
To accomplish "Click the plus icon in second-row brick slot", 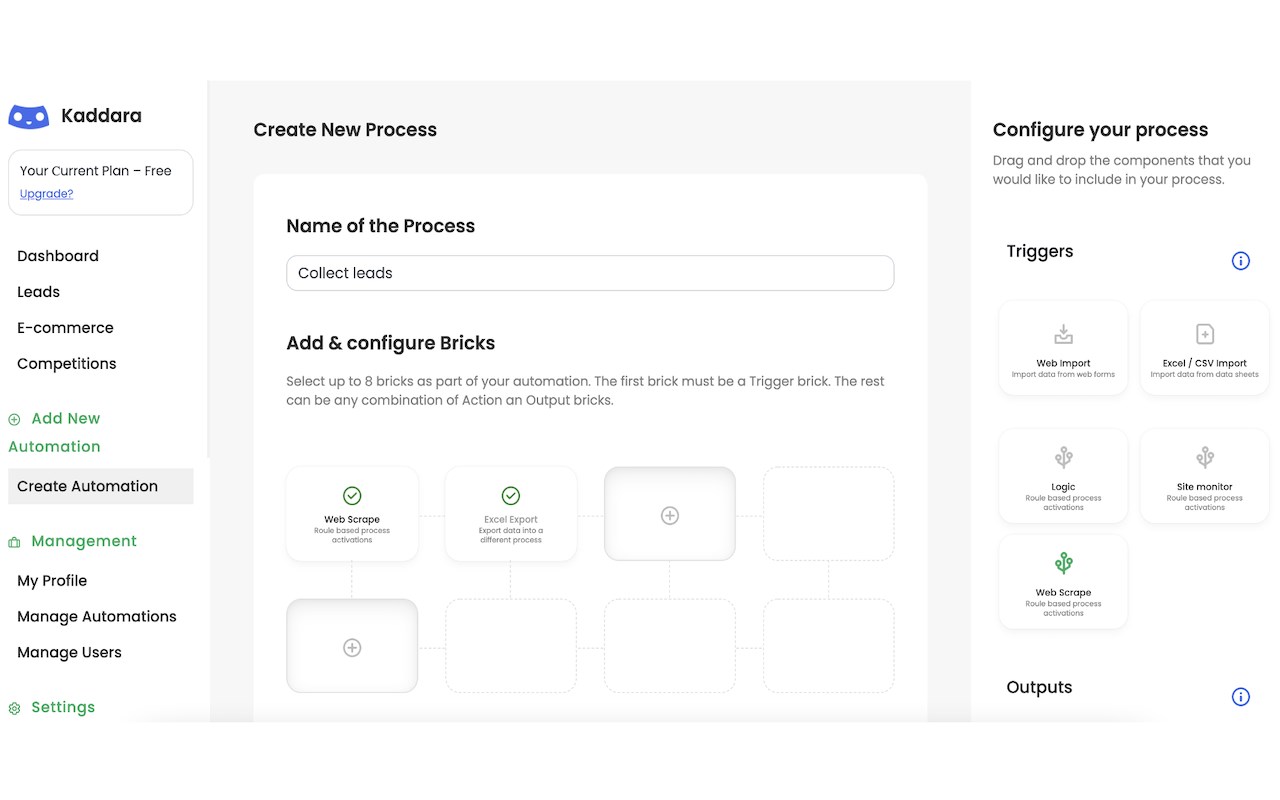I will [352, 647].
